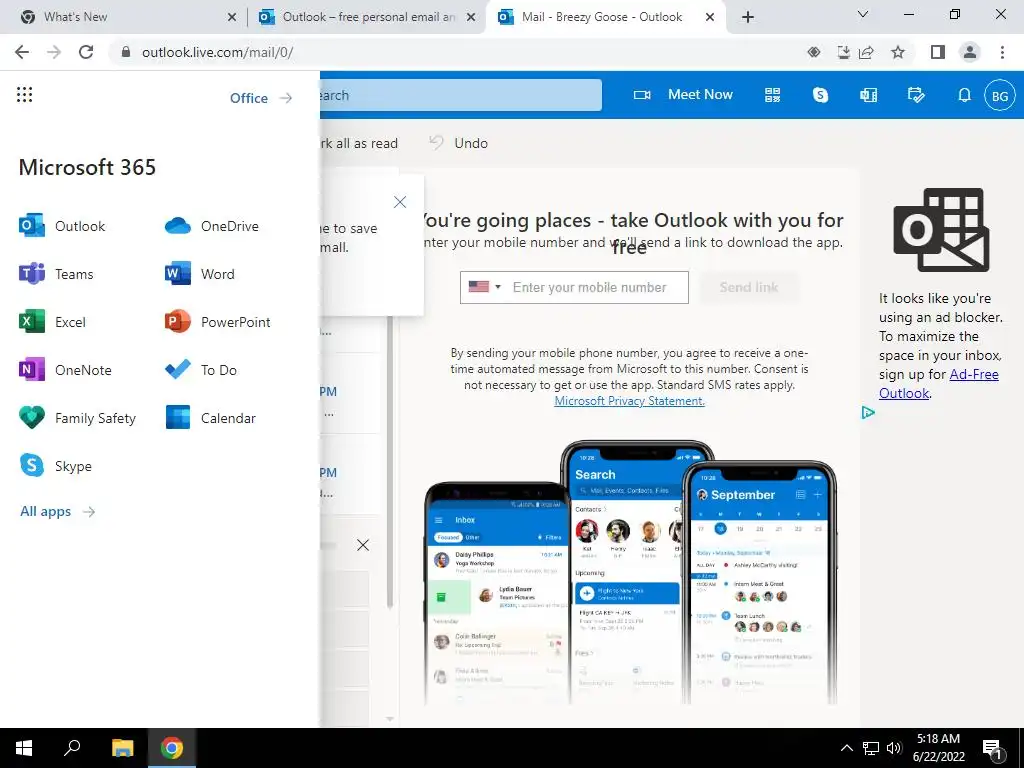1024x768 pixels.
Task: Launch OneNote from the app launcher
Action: click(65, 370)
